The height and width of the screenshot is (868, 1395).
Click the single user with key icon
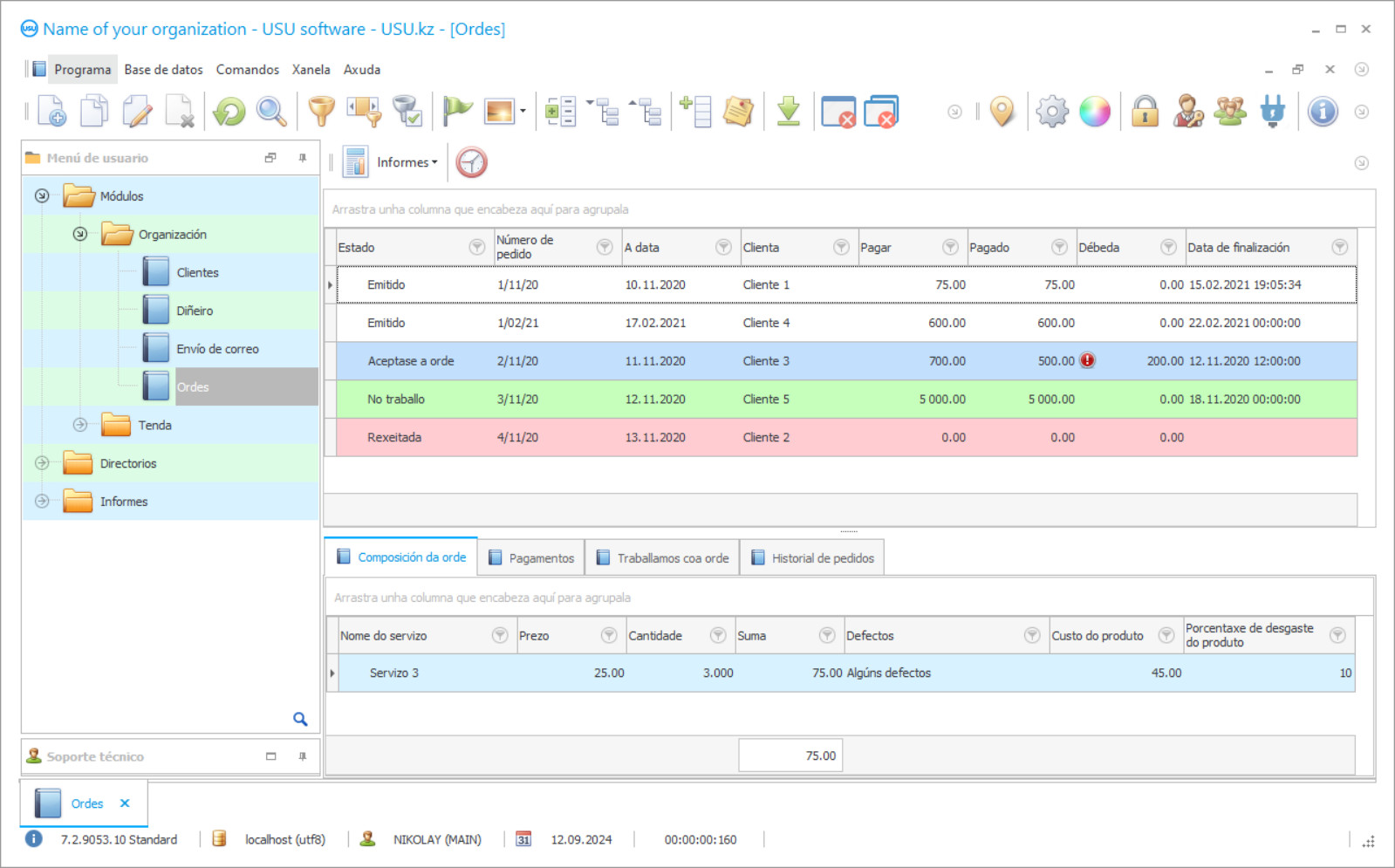coord(1187,112)
